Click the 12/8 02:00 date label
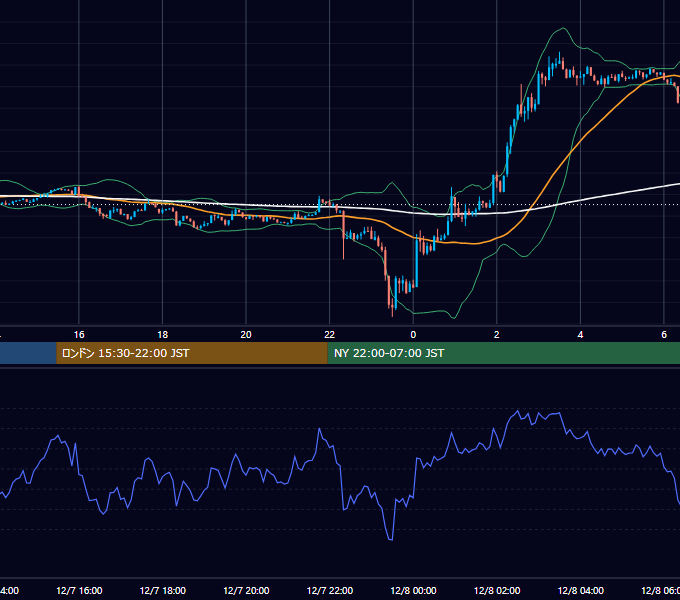The width and height of the screenshot is (680, 600). coord(497,590)
